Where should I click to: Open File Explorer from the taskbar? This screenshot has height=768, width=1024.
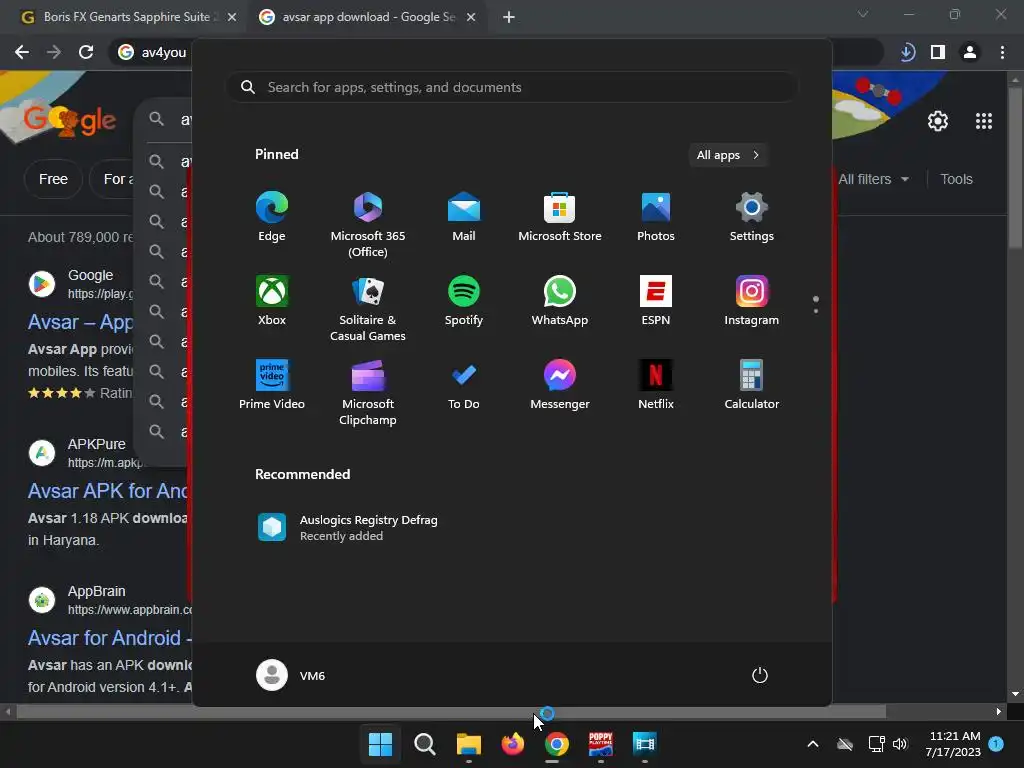[x=468, y=744]
